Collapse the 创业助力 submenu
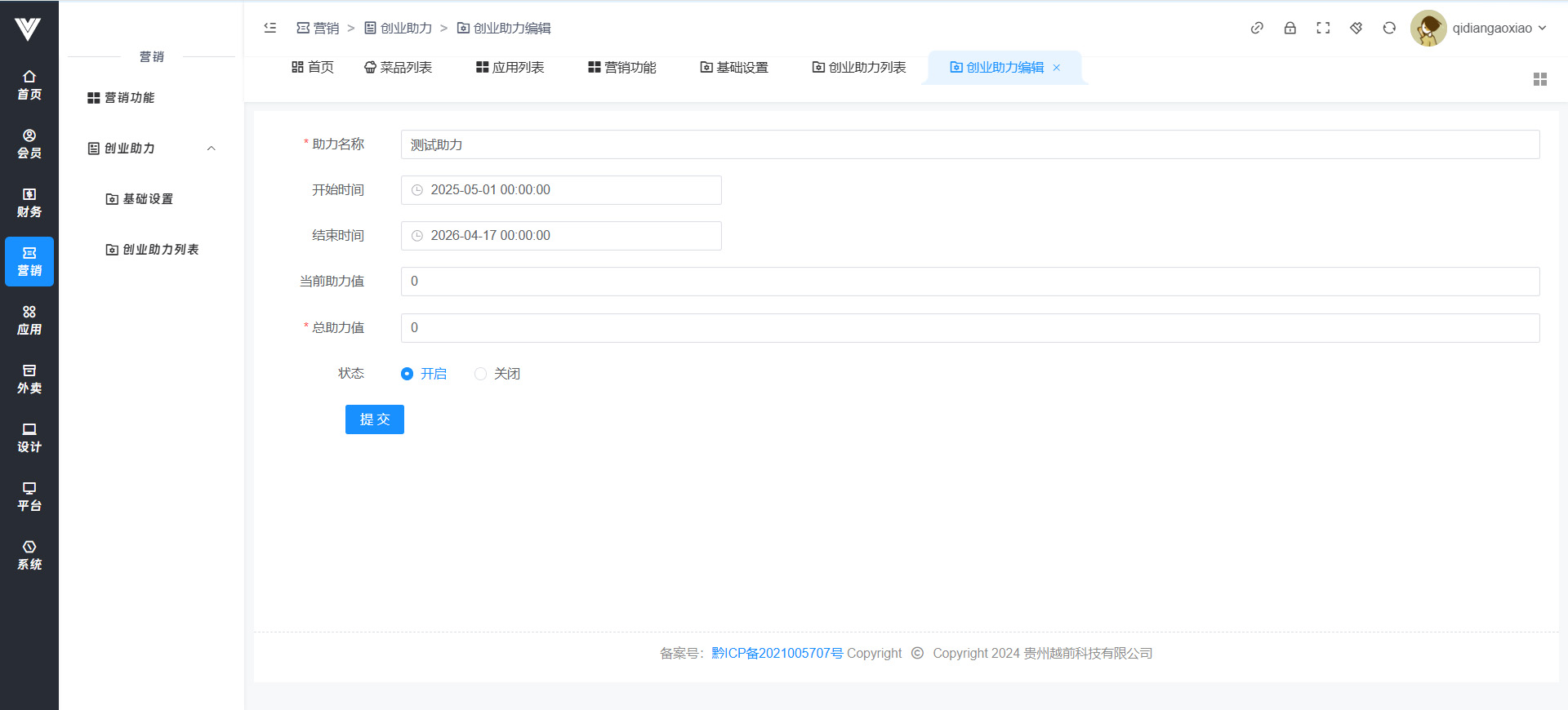Screen dimensions: 1568x710 (211, 149)
